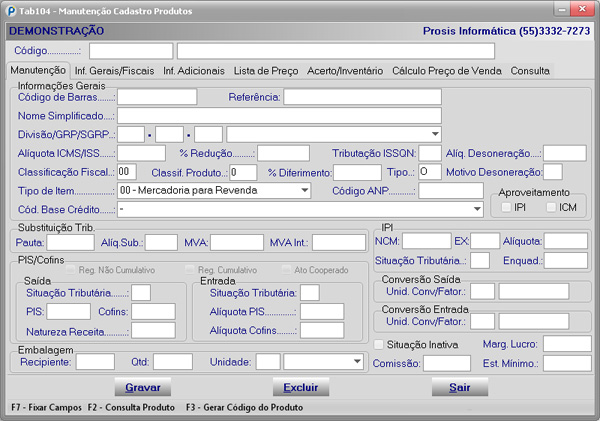Click the Sair button
The height and width of the screenshot is (421, 600).
(x=460, y=387)
